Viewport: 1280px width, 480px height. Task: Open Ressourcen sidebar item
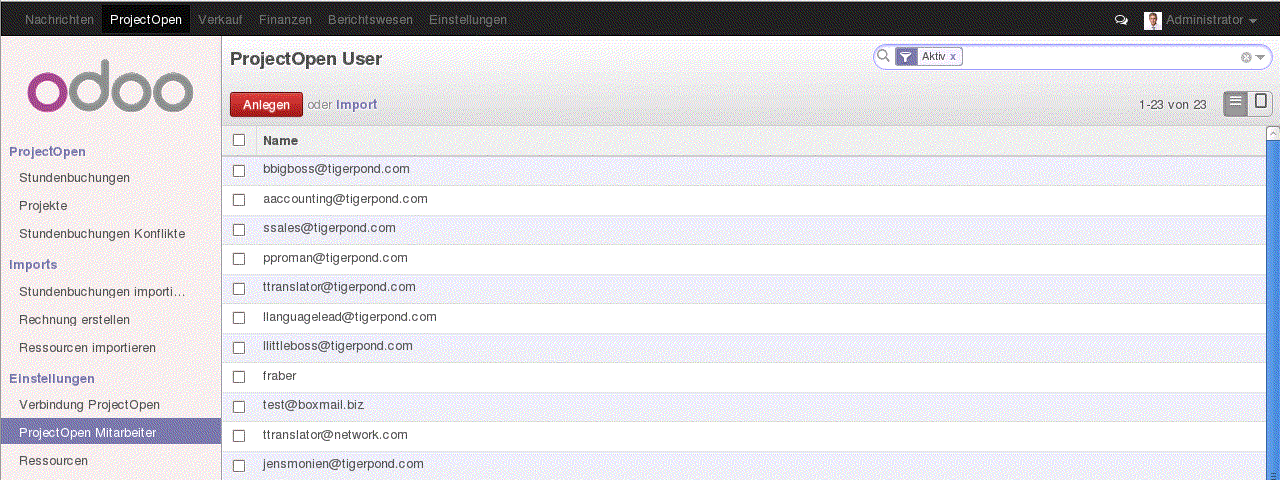pyautogui.click(x=53, y=461)
